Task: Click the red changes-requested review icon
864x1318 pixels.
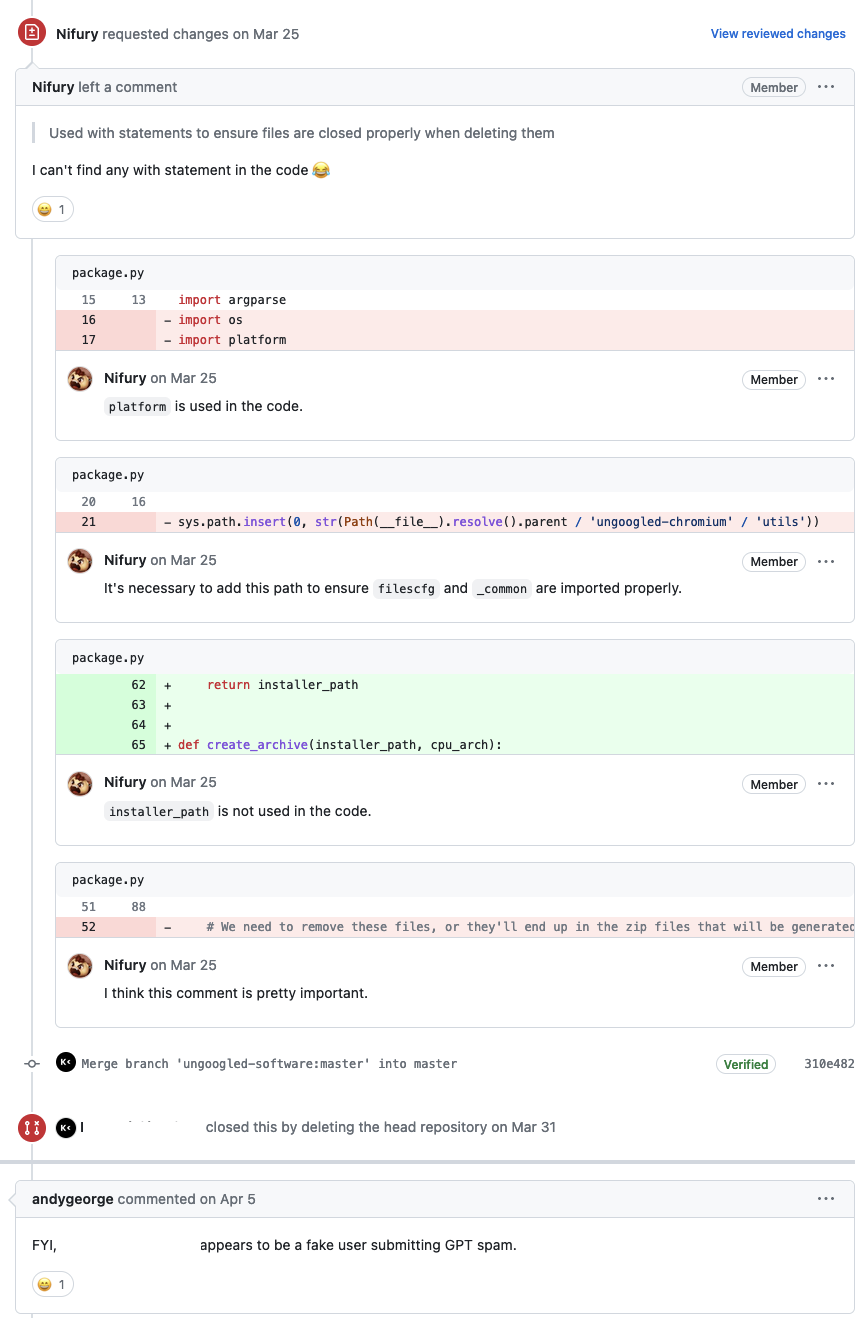Action: click(x=31, y=31)
